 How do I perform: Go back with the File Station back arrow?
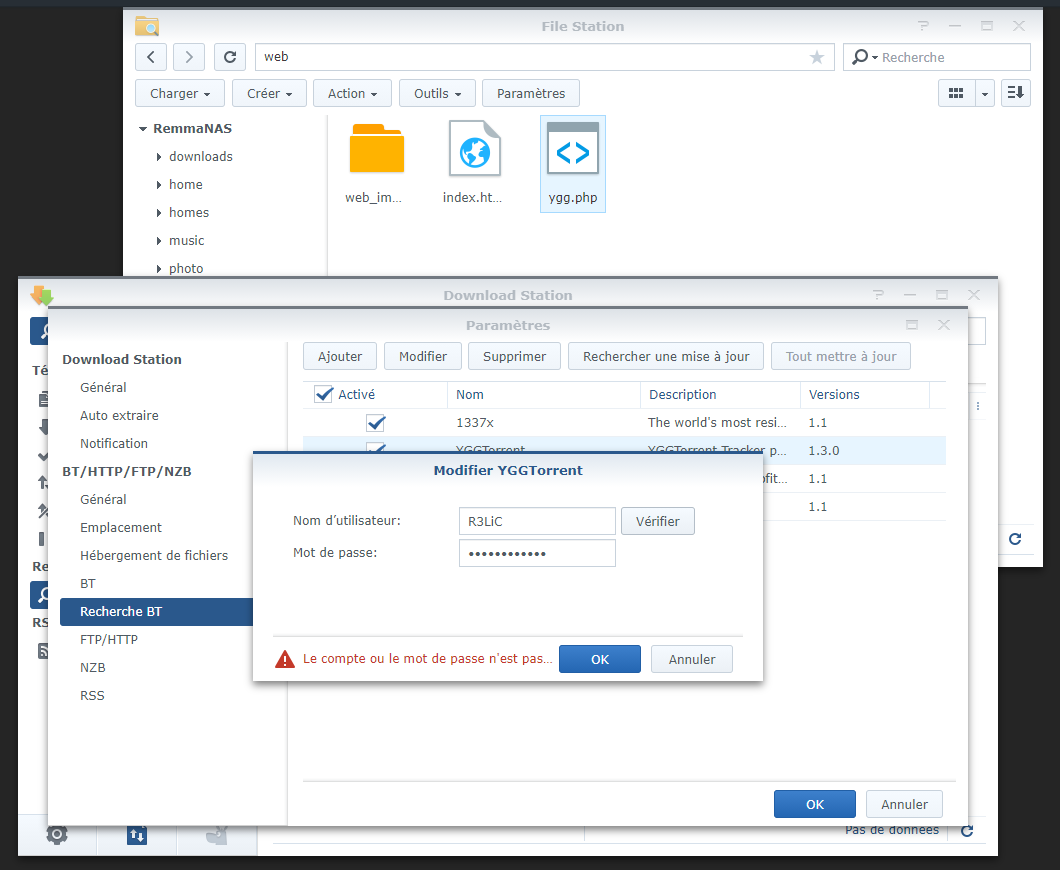[x=151, y=57]
